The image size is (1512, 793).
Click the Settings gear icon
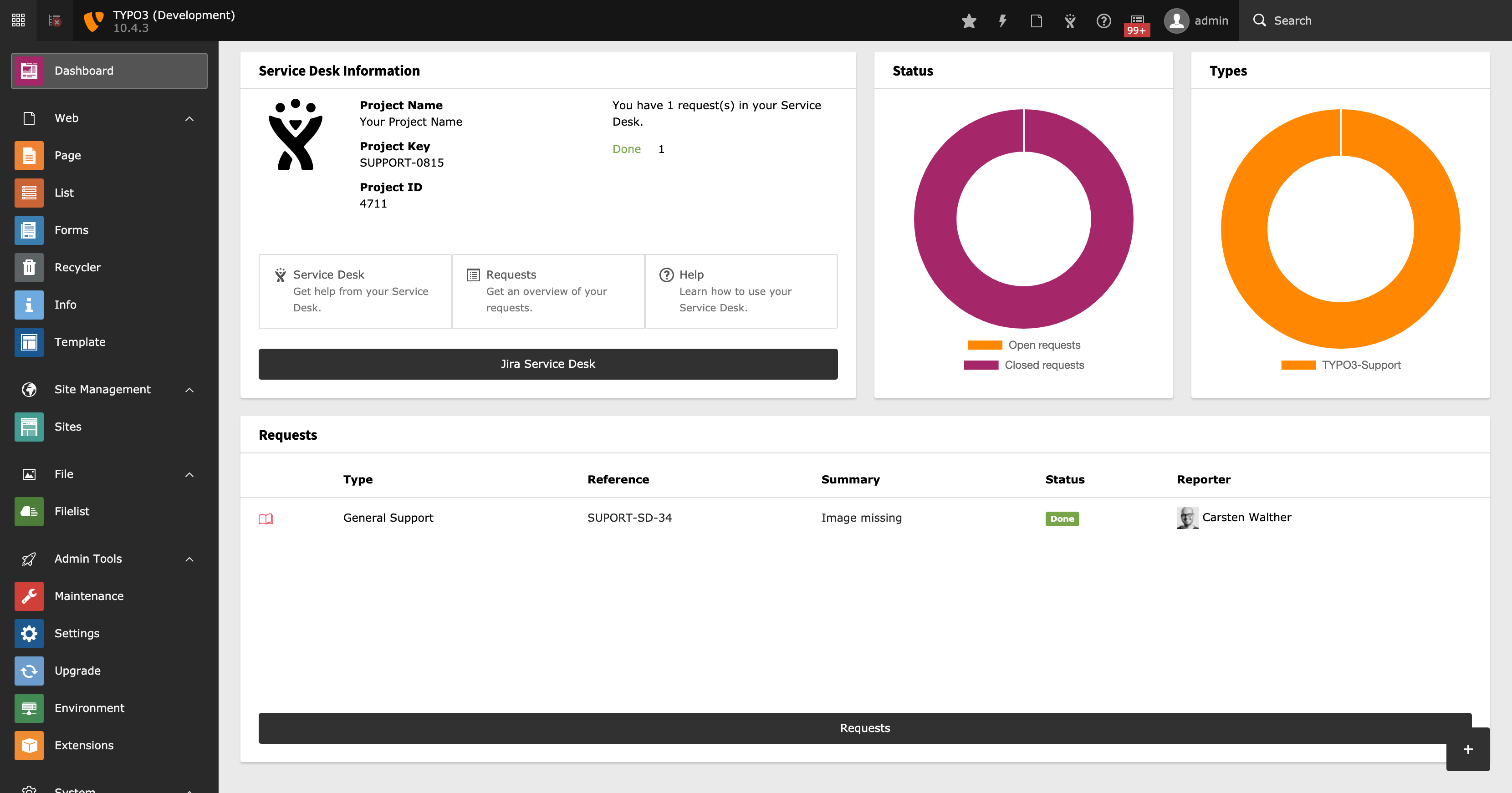29,634
